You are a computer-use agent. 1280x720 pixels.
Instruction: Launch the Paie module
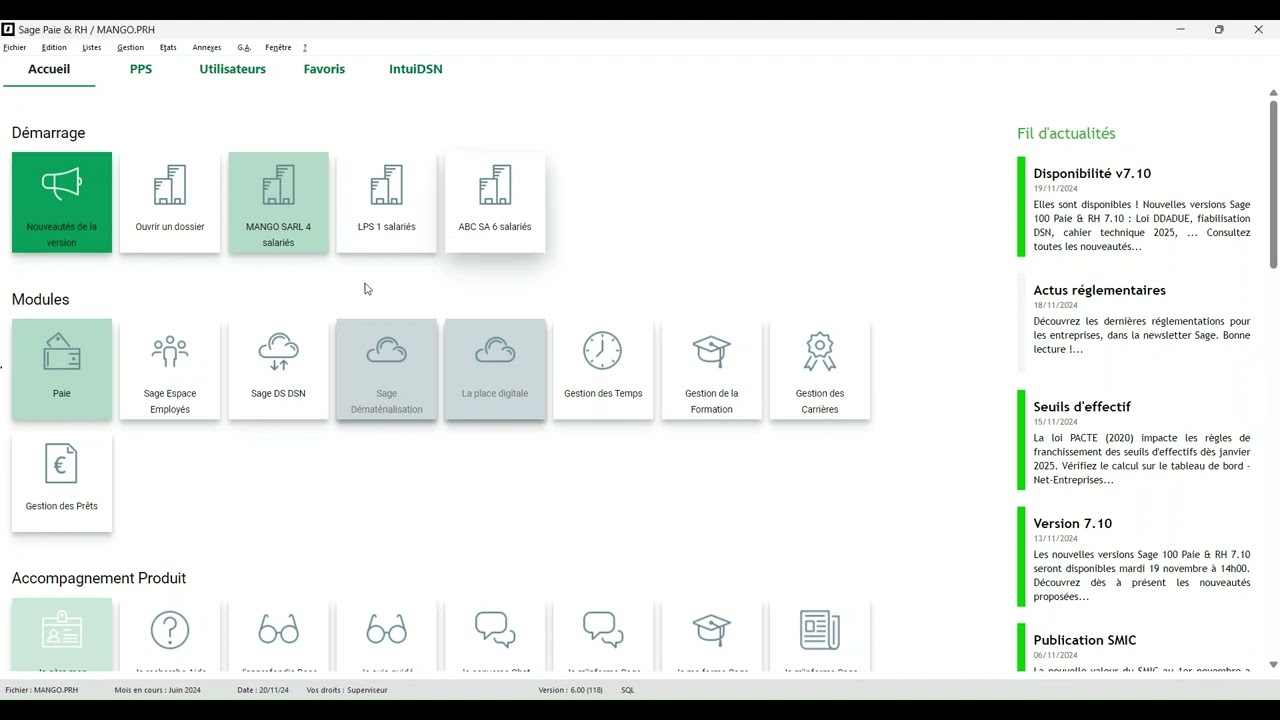click(x=62, y=369)
